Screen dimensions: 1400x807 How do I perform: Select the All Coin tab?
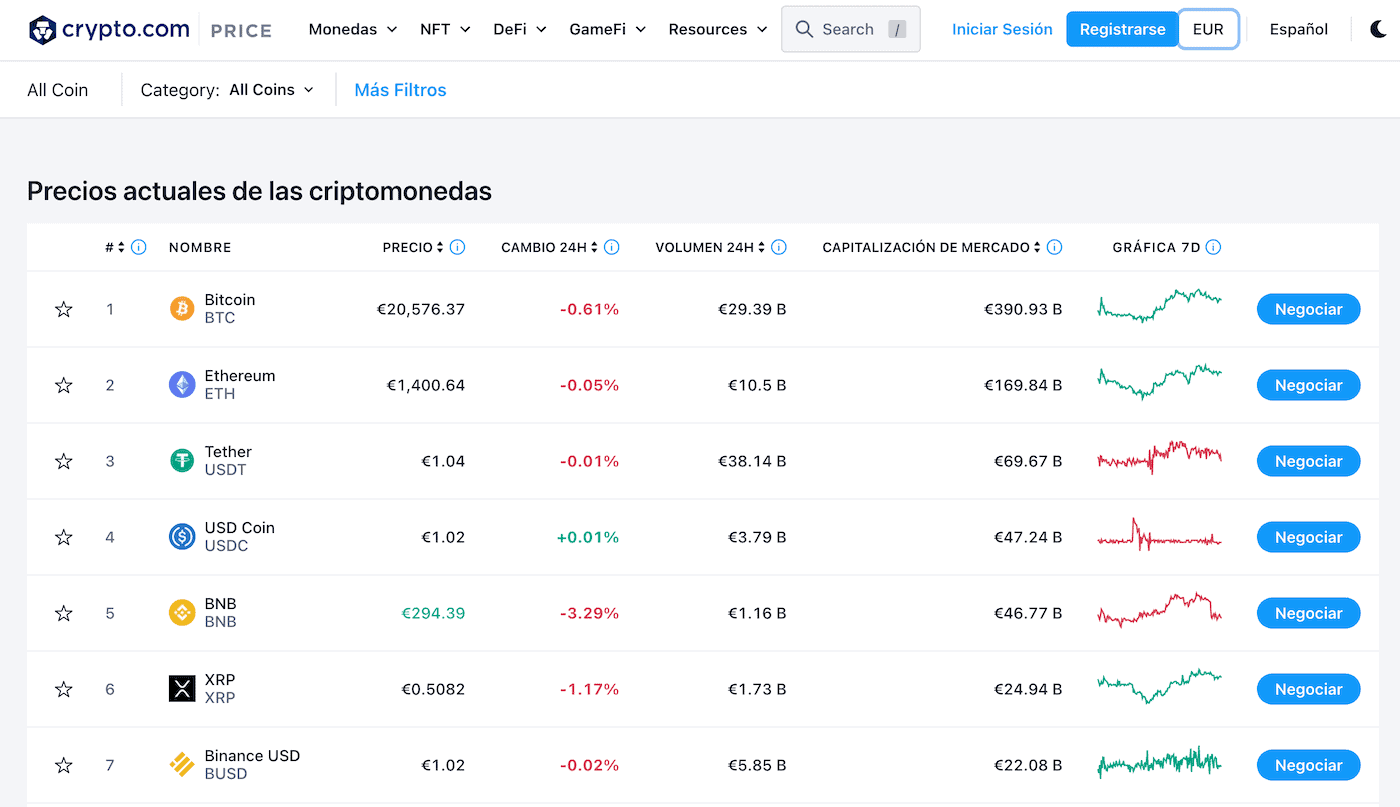point(58,90)
